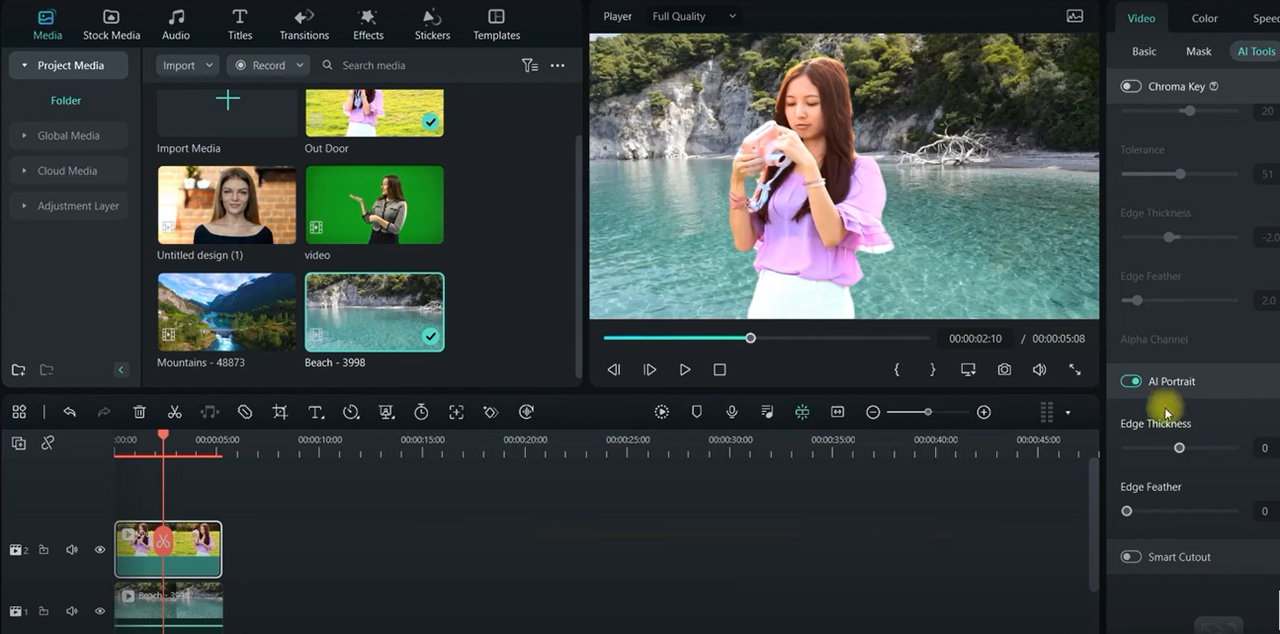1280x634 pixels.
Task: Open the Effects tab
Action: point(368,25)
